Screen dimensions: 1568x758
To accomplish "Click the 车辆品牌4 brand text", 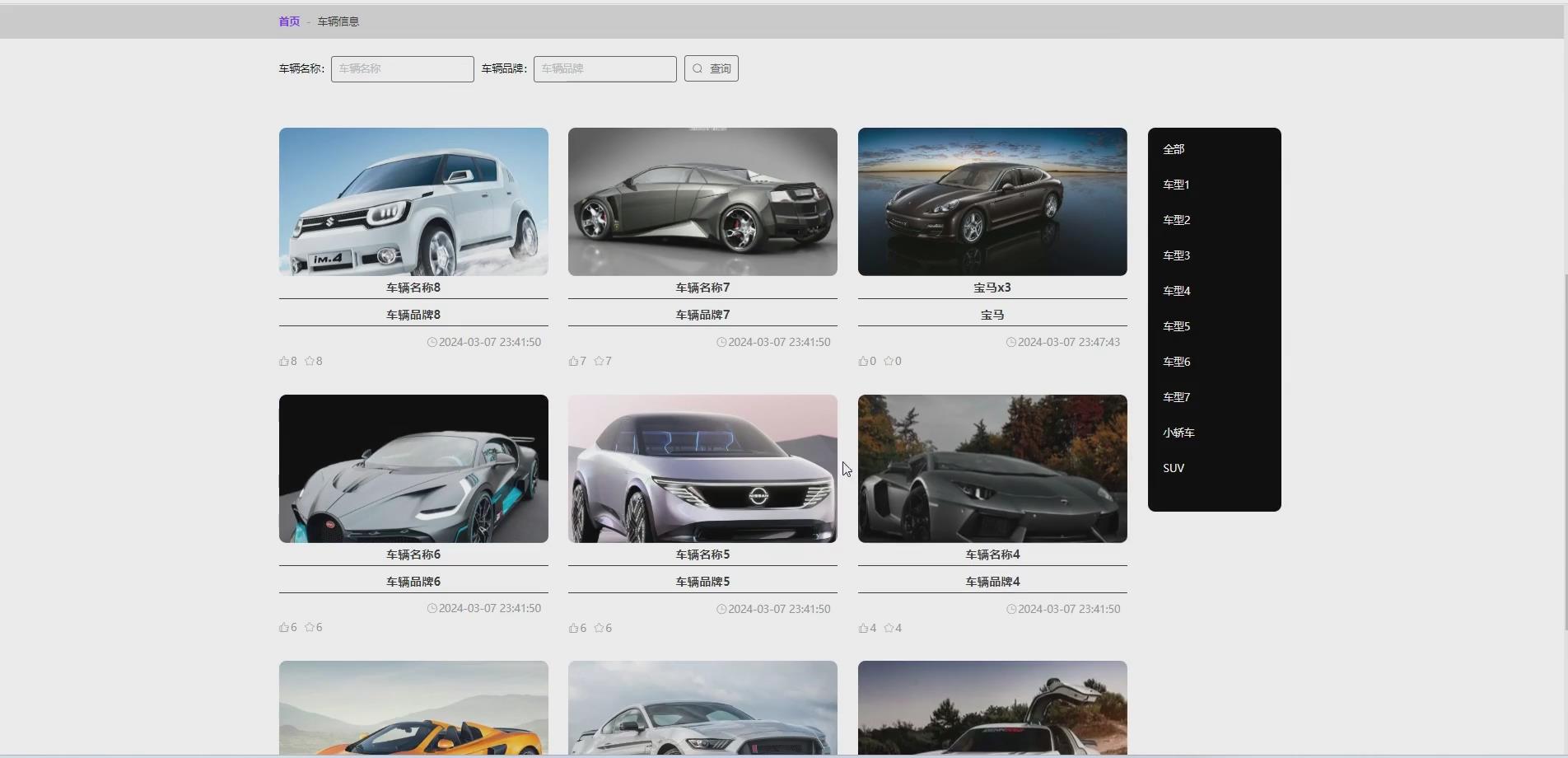I will tap(992, 582).
